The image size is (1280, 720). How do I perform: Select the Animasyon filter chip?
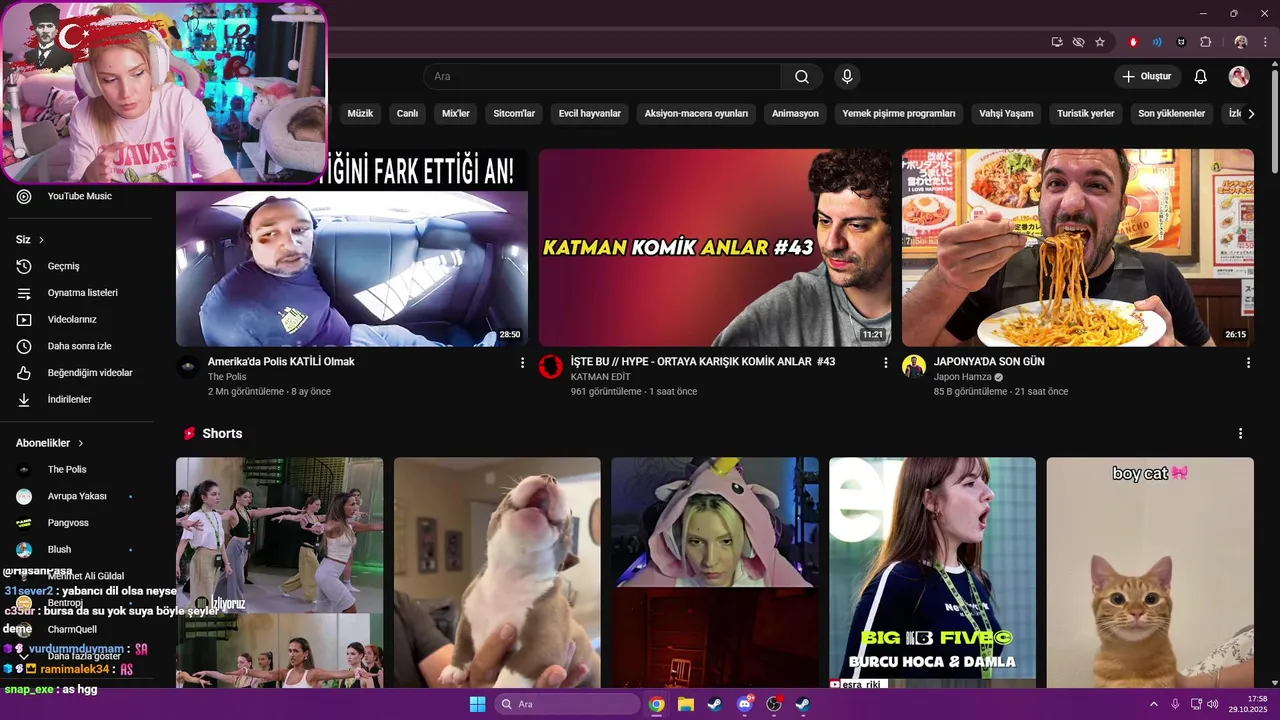[795, 114]
